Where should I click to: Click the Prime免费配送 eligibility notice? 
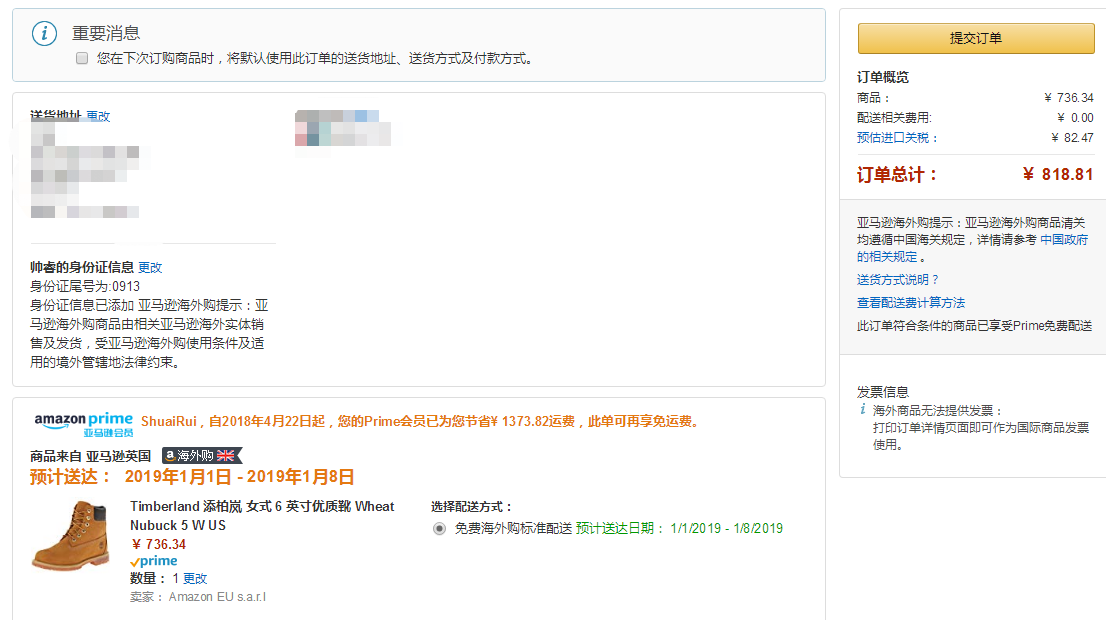pos(974,326)
